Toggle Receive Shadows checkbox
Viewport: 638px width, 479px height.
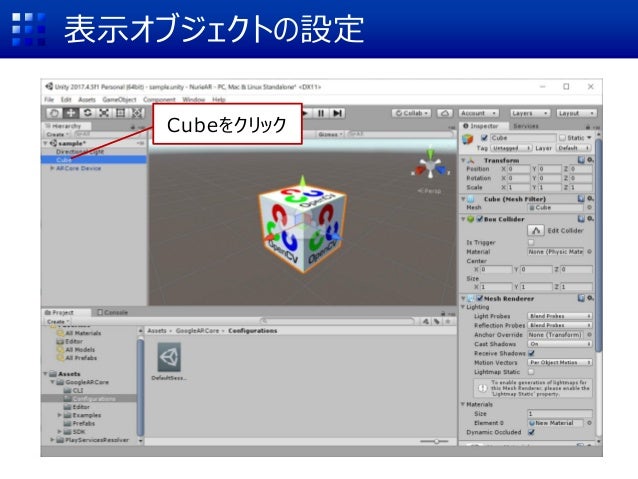click(x=531, y=353)
